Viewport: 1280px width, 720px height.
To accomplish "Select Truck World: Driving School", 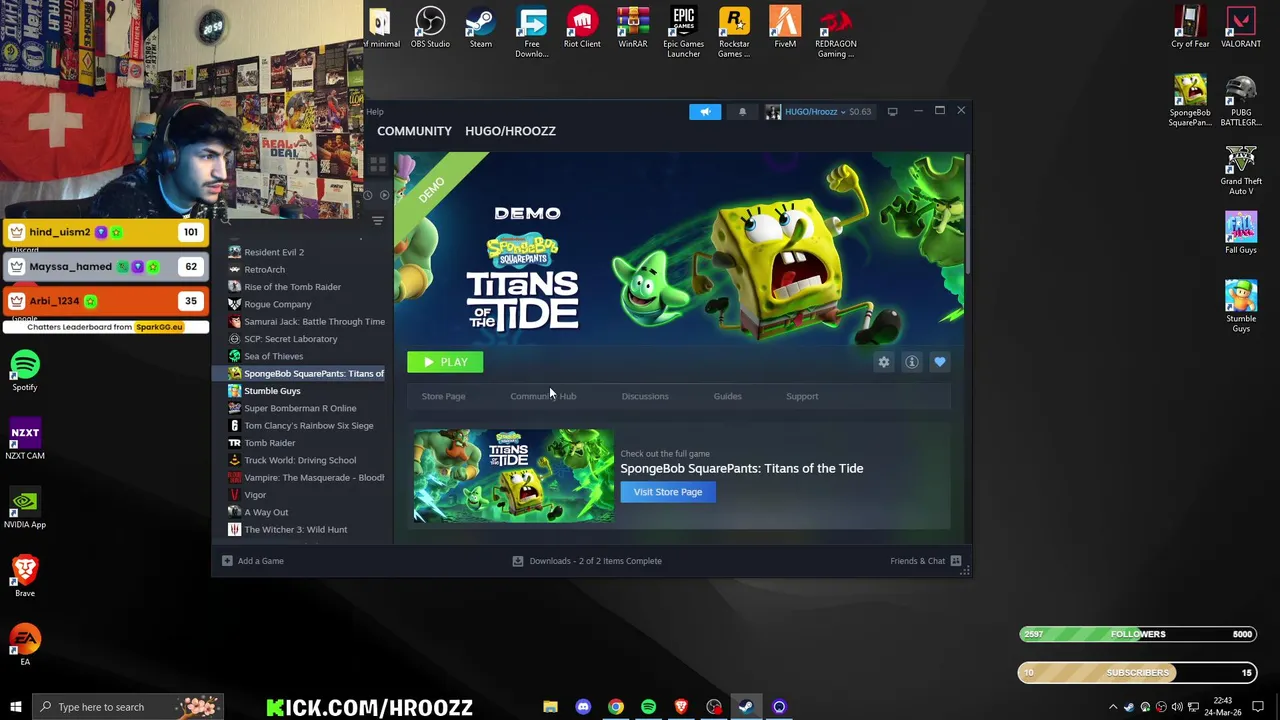I will pyautogui.click(x=298, y=460).
